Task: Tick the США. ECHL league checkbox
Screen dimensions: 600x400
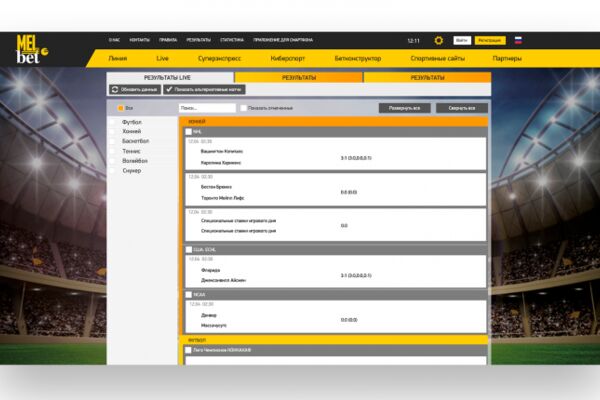Action: coord(189,250)
